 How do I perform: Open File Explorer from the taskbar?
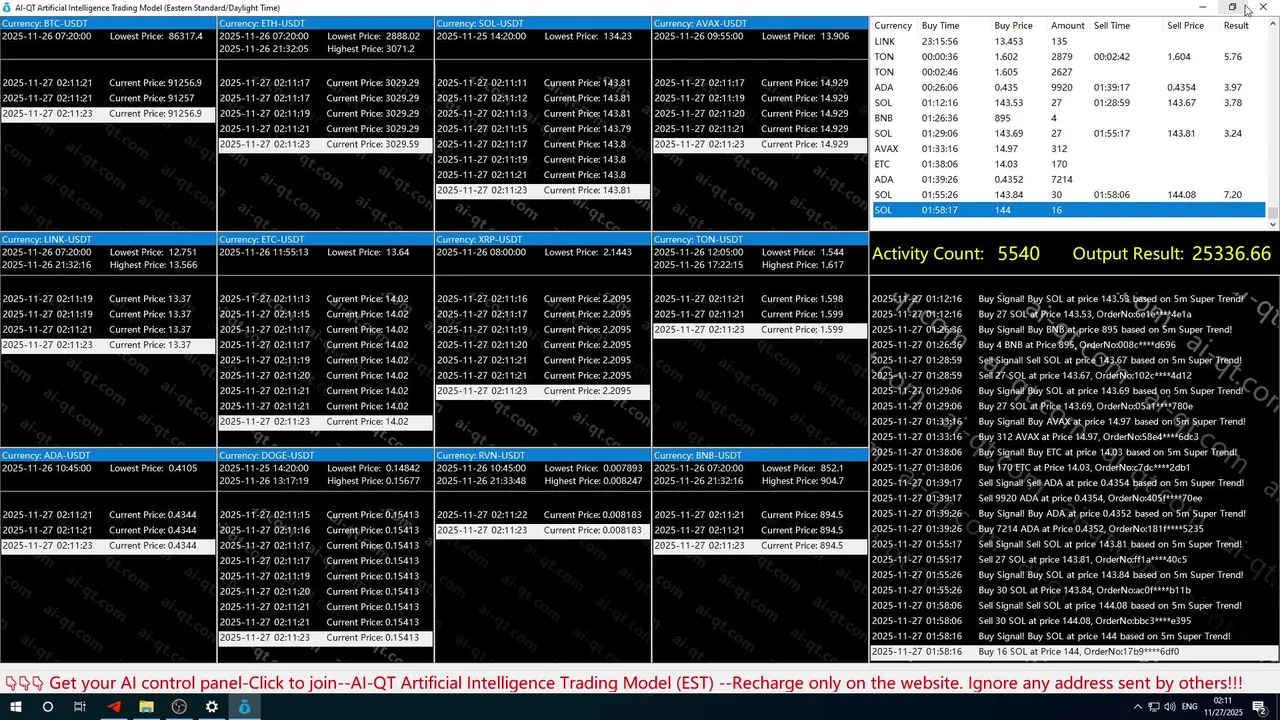(146, 707)
